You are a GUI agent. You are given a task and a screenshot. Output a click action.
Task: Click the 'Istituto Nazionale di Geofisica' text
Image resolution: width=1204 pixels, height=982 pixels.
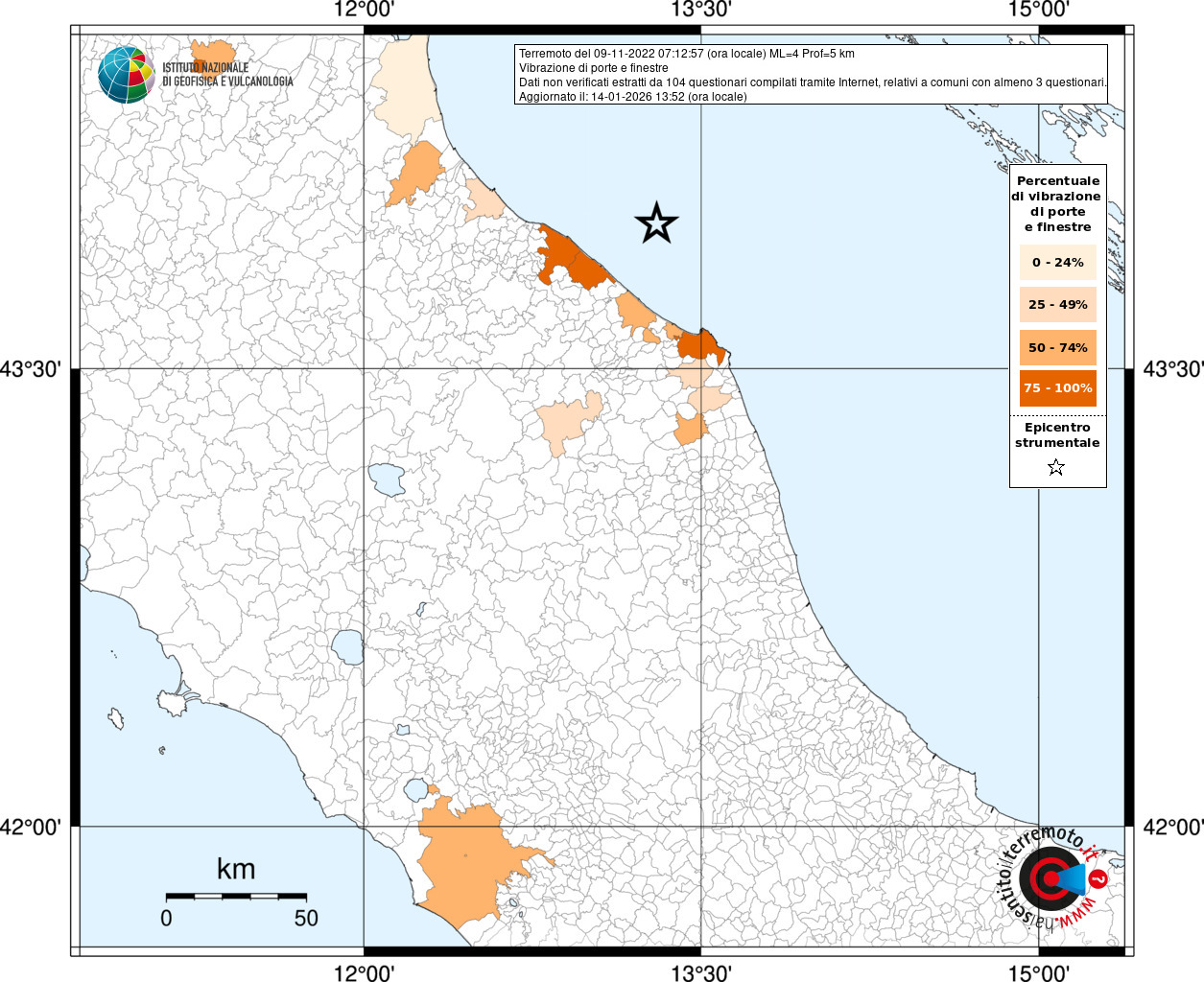click(x=227, y=75)
